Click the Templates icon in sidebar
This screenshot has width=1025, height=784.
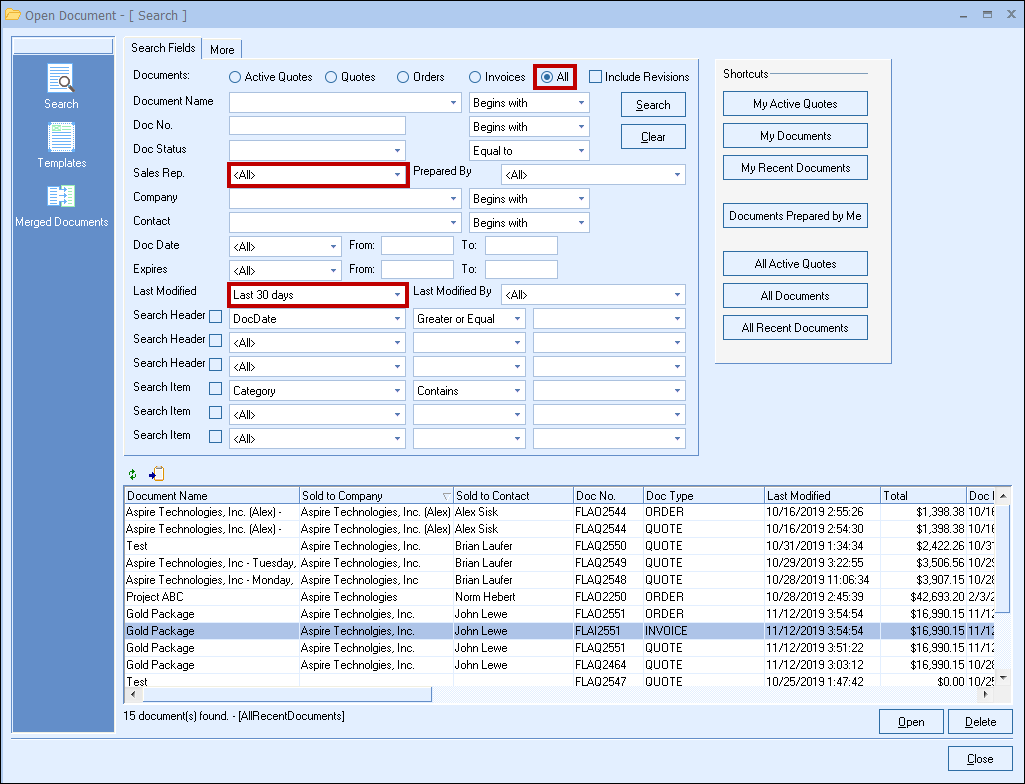[x=62, y=138]
